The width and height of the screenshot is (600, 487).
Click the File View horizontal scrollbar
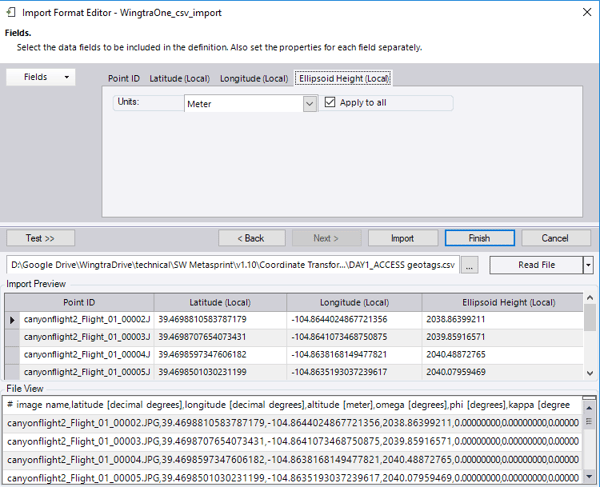click(x=290, y=475)
